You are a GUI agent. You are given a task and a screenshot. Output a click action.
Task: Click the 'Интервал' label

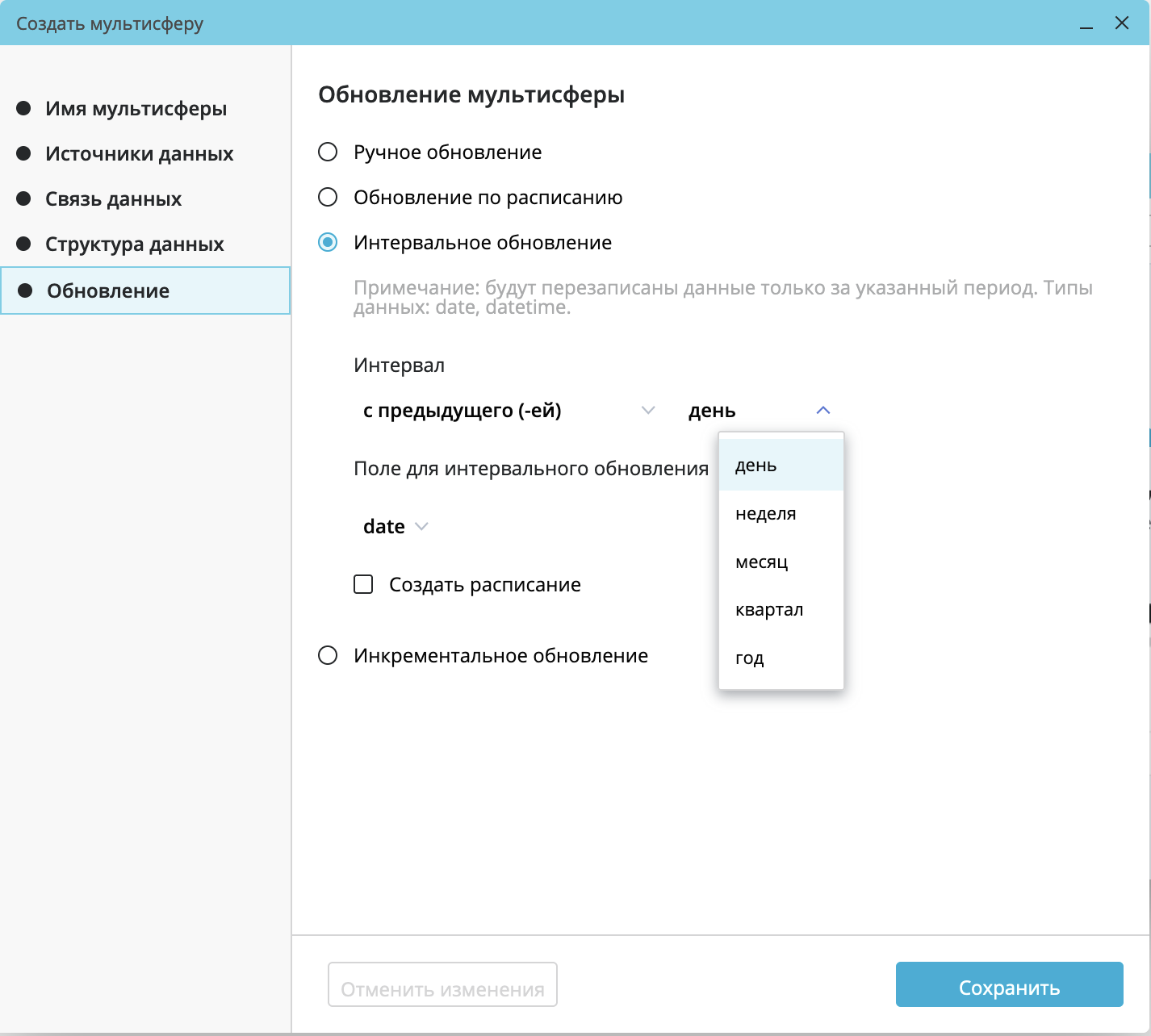399,366
